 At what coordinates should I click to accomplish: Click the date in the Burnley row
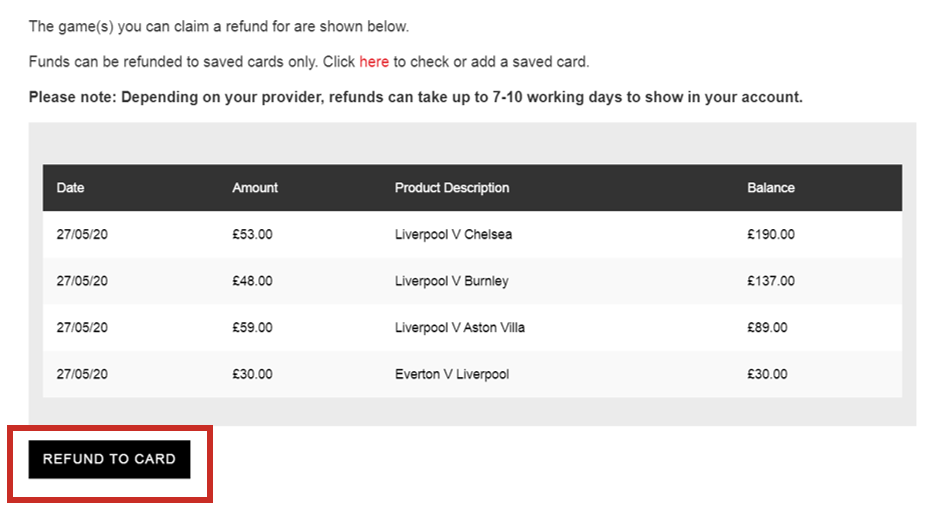pos(82,281)
